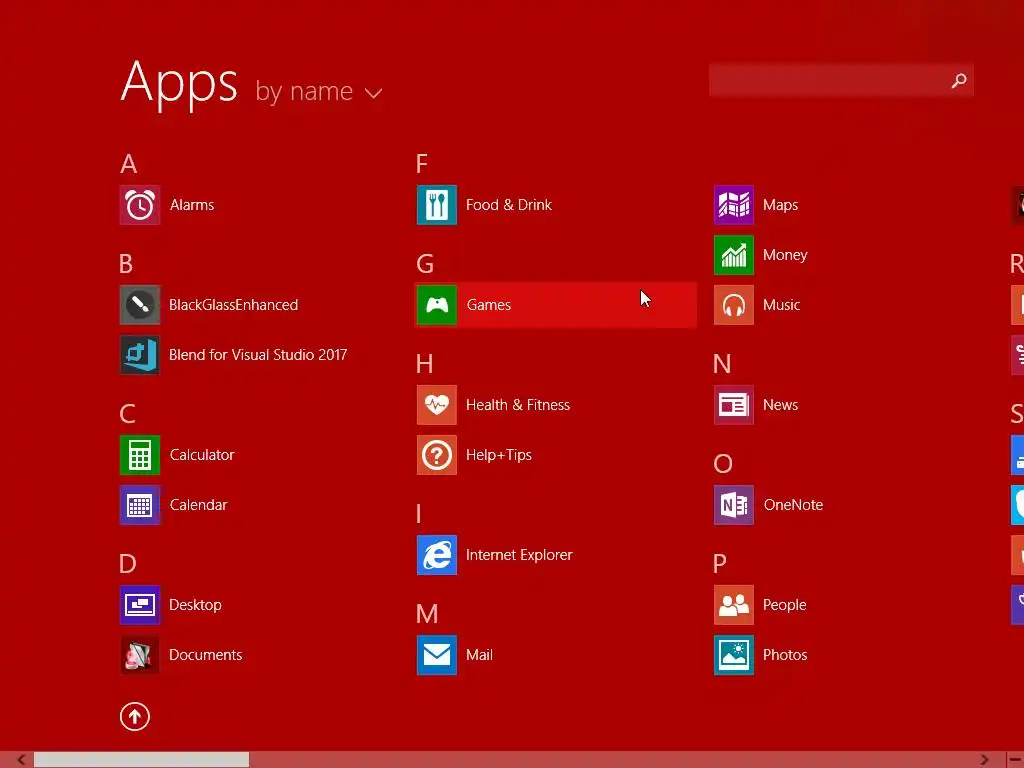Open the Maps app icon

click(734, 205)
